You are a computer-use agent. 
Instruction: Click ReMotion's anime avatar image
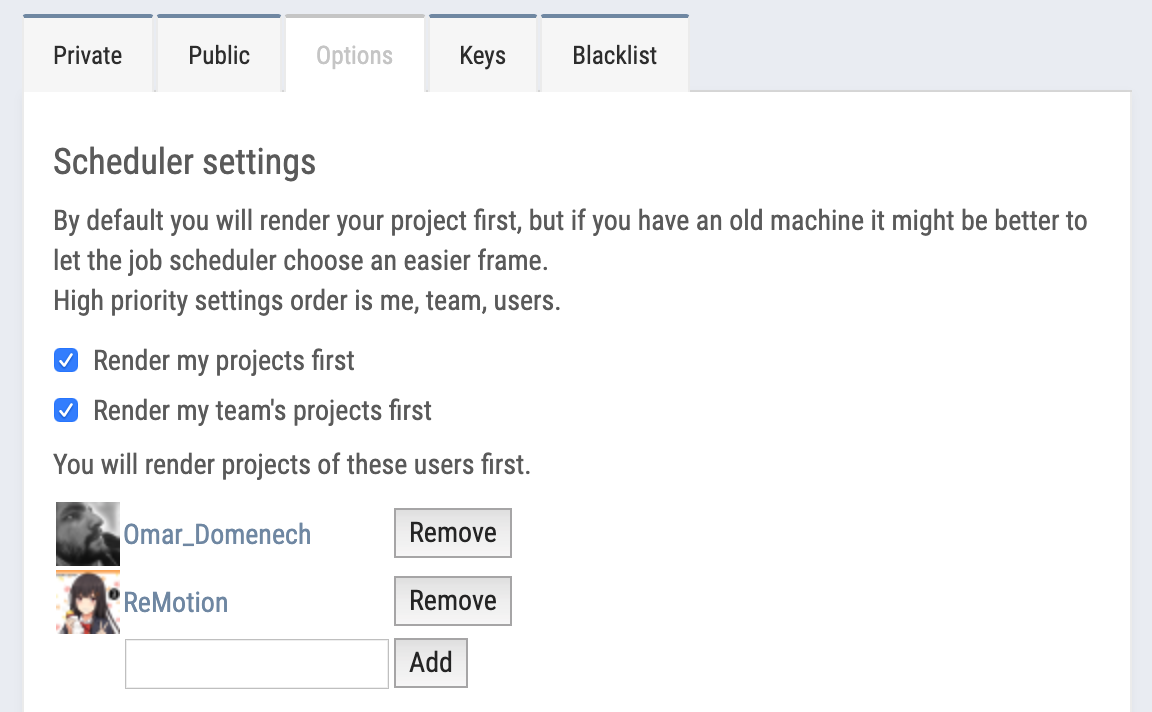coord(88,602)
